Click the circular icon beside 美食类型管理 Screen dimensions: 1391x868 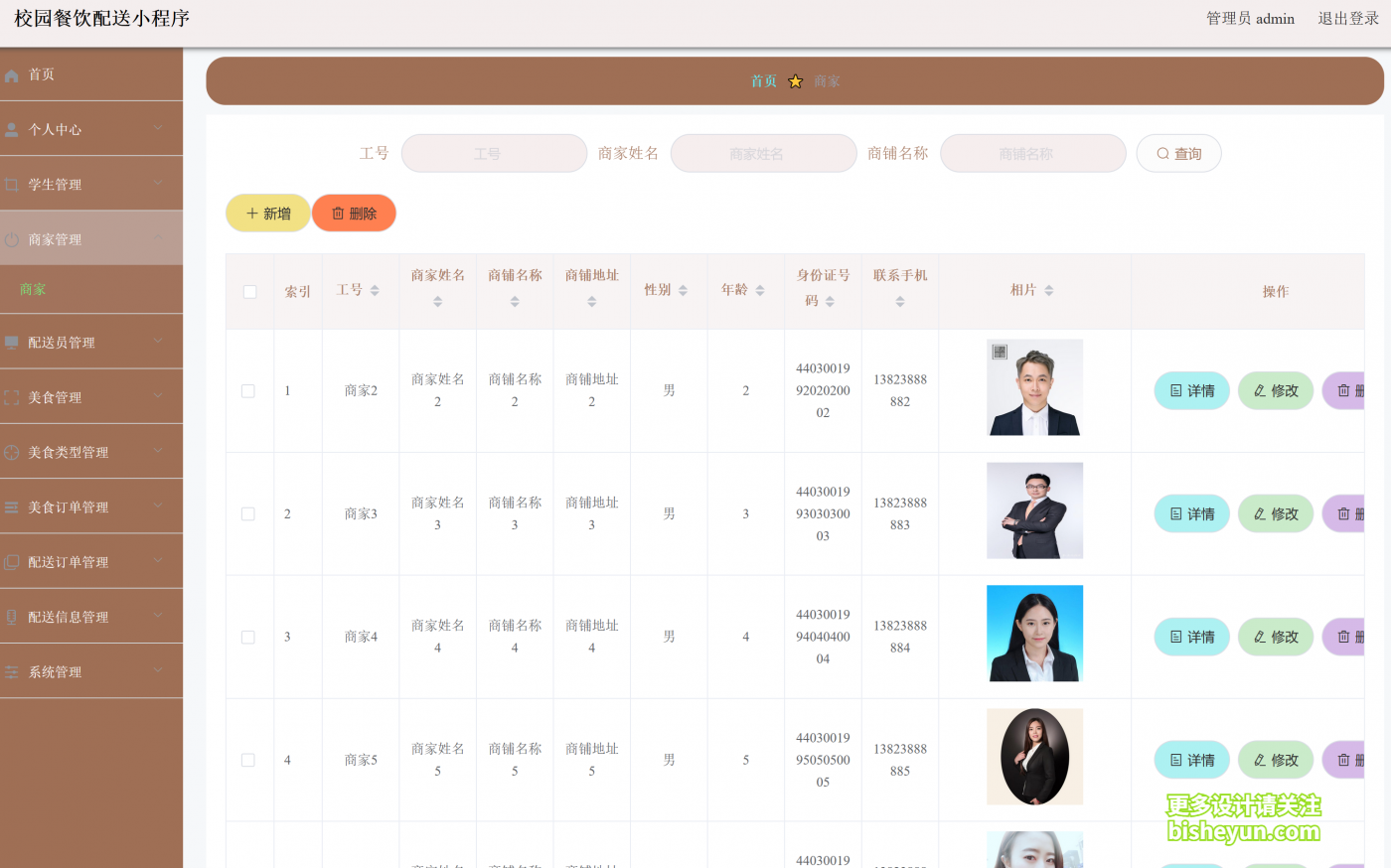pos(12,452)
